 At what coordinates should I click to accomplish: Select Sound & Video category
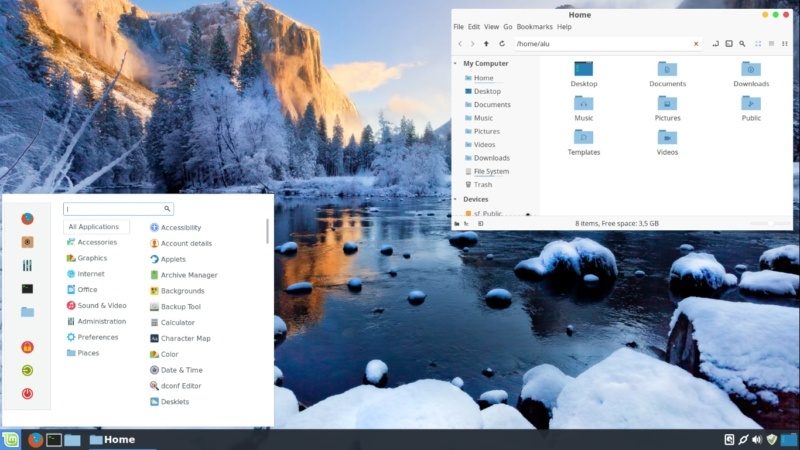coord(96,306)
